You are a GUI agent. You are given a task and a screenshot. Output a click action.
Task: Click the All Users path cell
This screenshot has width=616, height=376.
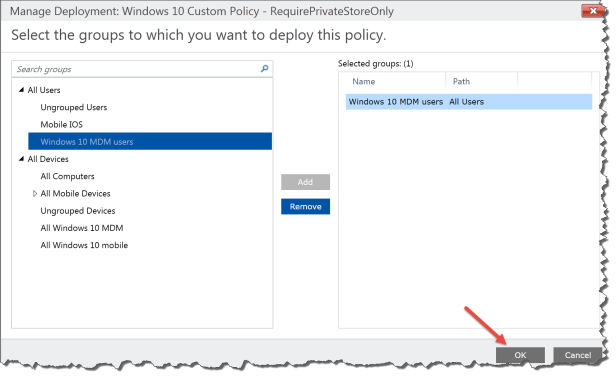466,102
